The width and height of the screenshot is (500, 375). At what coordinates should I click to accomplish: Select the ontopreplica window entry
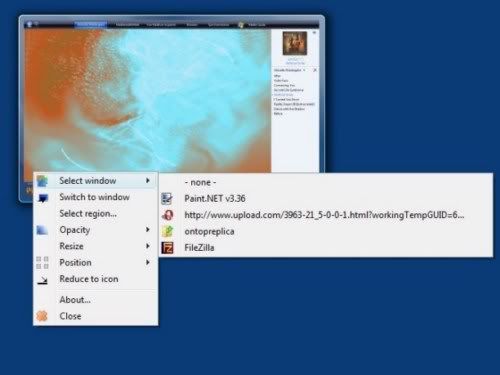[x=326, y=231]
